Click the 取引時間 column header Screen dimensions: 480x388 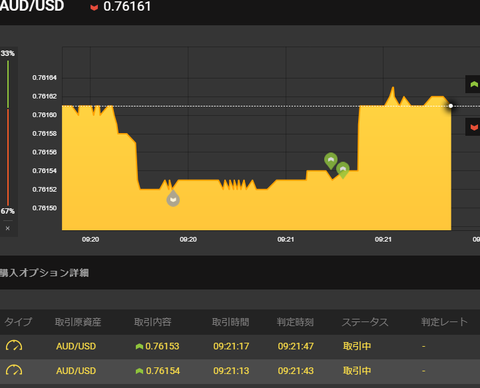(x=231, y=322)
